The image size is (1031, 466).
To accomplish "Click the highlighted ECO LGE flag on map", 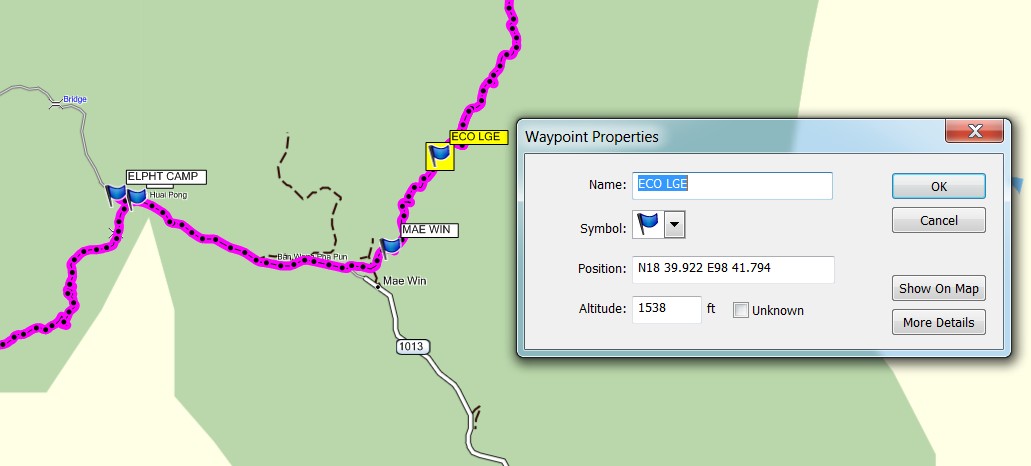I will [440, 156].
